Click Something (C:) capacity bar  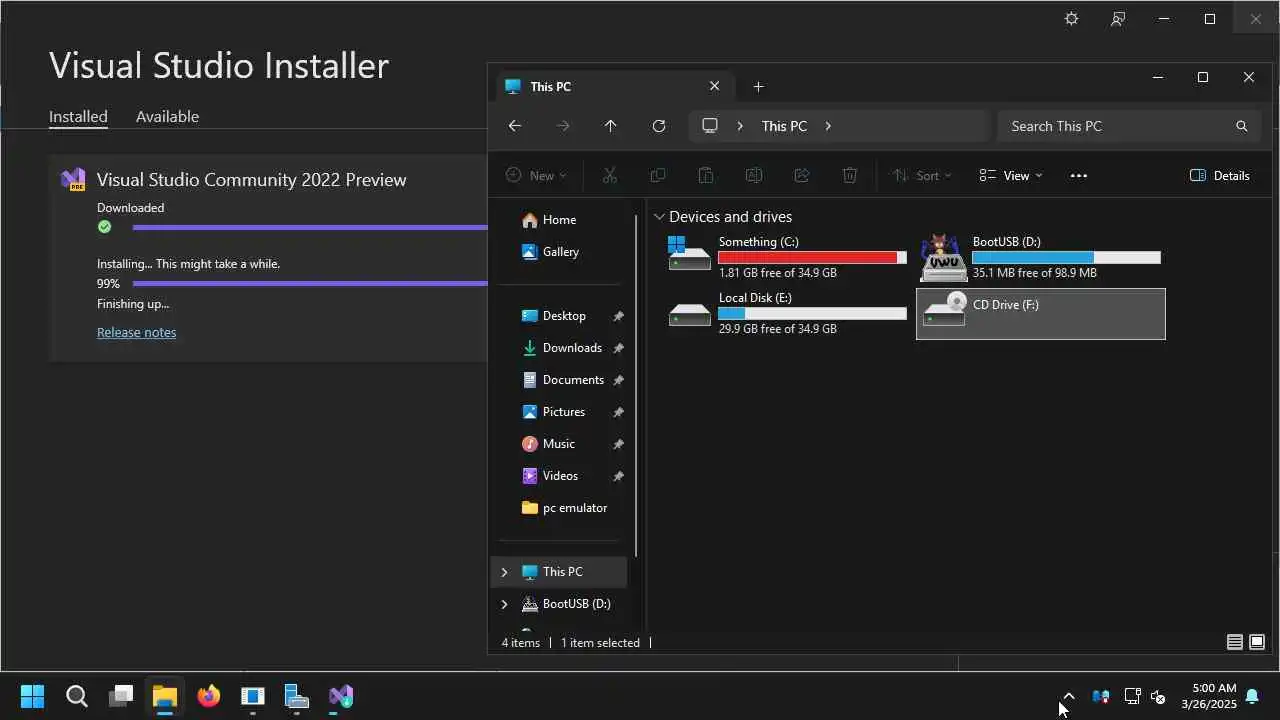(x=812, y=258)
